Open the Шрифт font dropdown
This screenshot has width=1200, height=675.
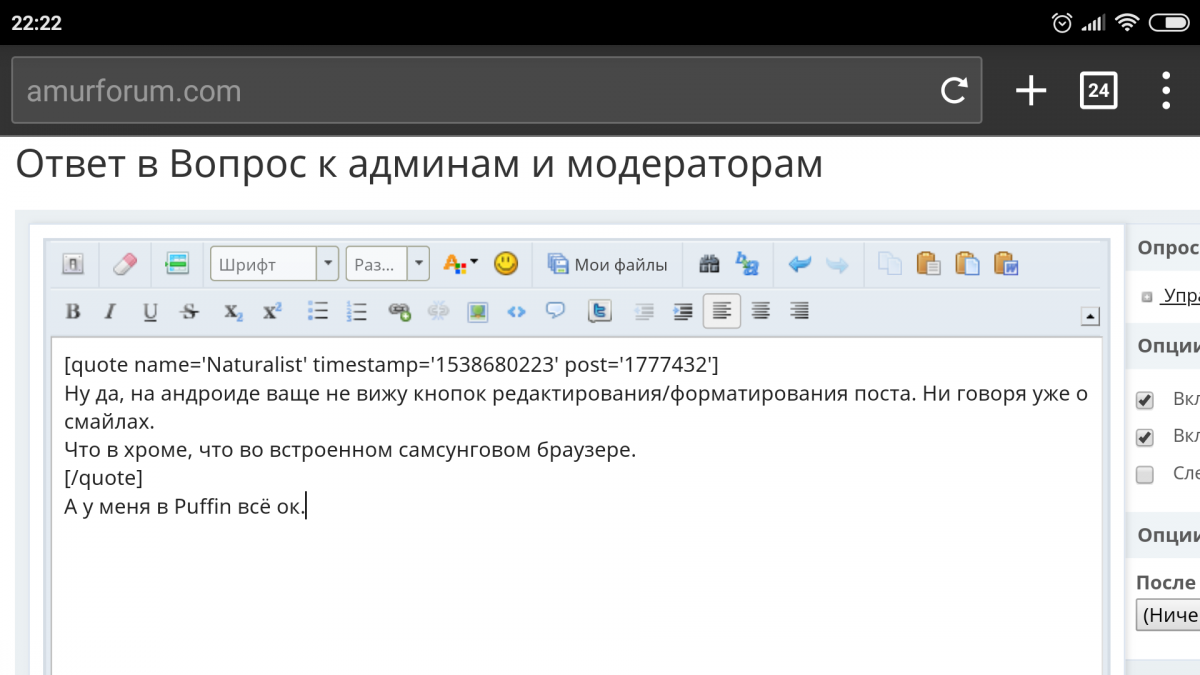pos(275,264)
